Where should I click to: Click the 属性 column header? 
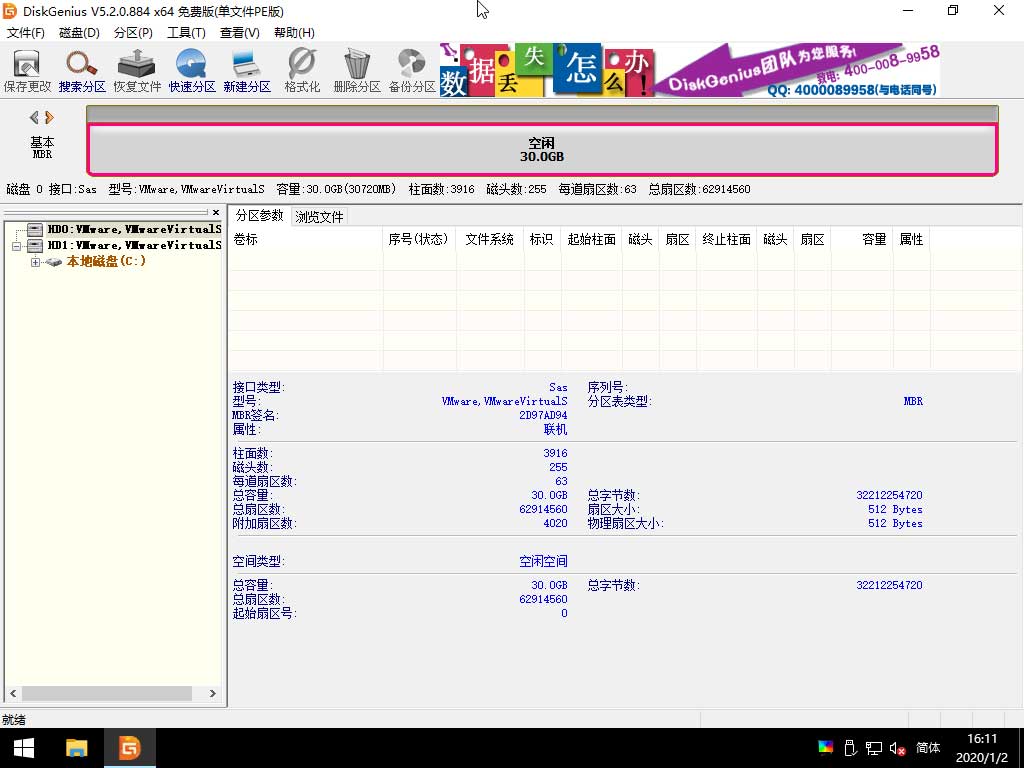912,240
